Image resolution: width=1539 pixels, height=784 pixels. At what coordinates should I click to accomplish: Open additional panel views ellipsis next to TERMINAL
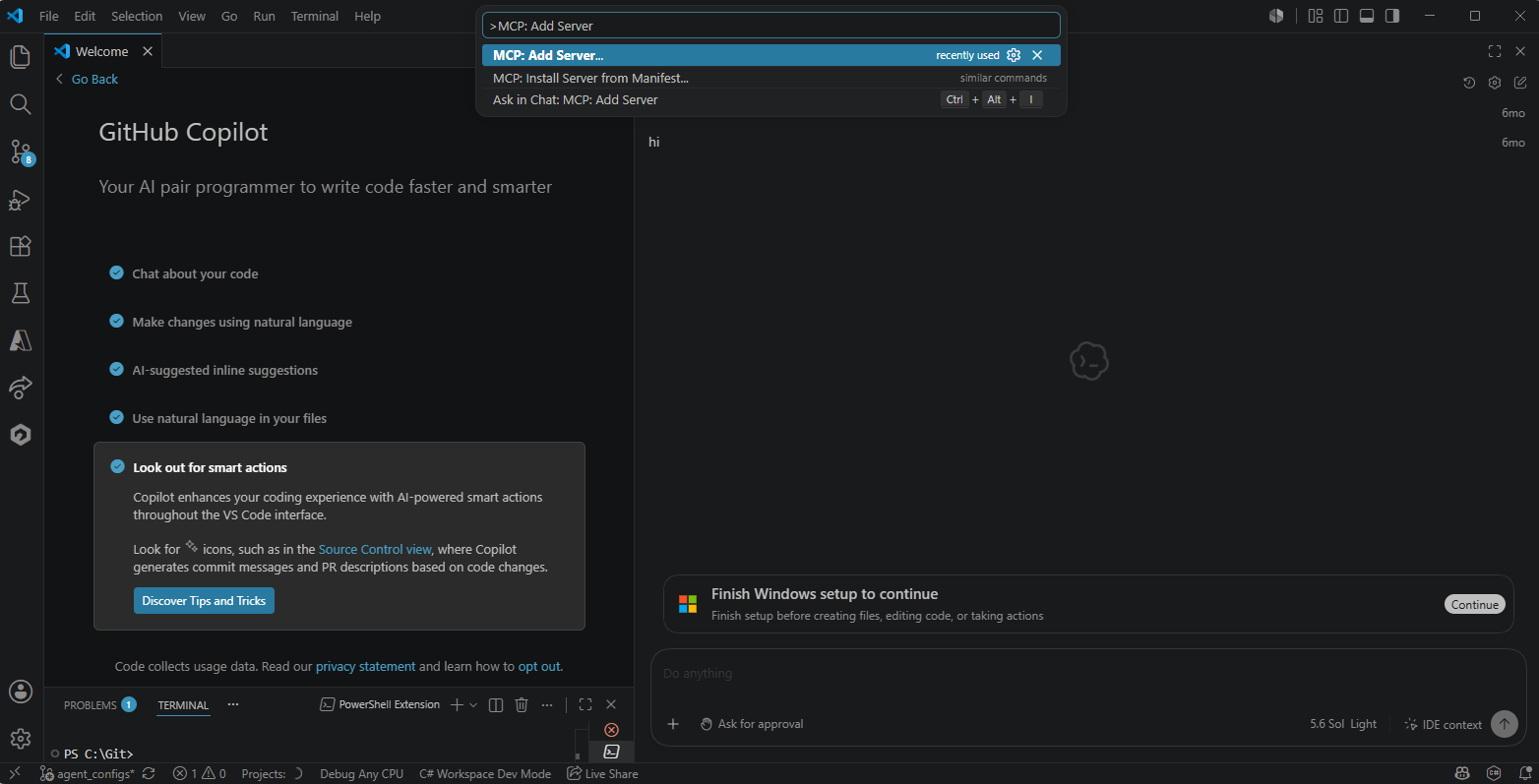(233, 704)
